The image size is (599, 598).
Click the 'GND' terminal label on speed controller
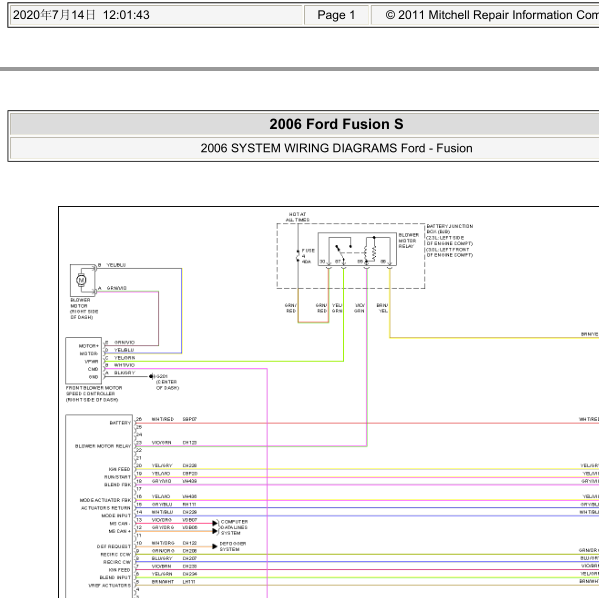94,377
